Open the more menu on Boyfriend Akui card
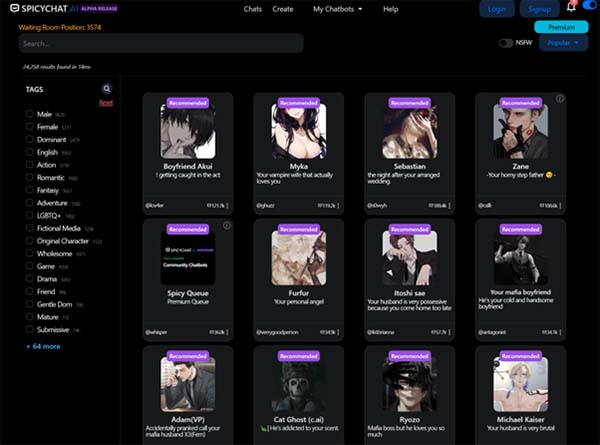This screenshot has height=445, width=600. (x=227, y=206)
